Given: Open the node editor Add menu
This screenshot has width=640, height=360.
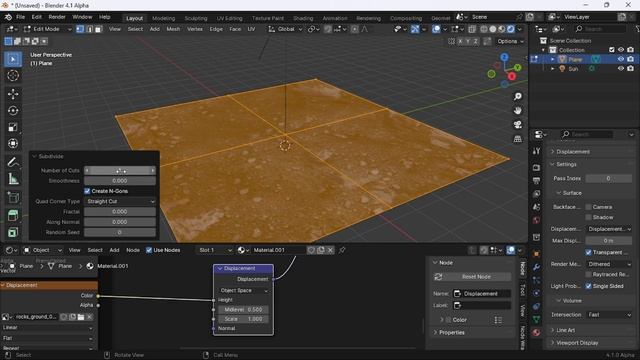Looking at the screenshot, I should 114,250.
